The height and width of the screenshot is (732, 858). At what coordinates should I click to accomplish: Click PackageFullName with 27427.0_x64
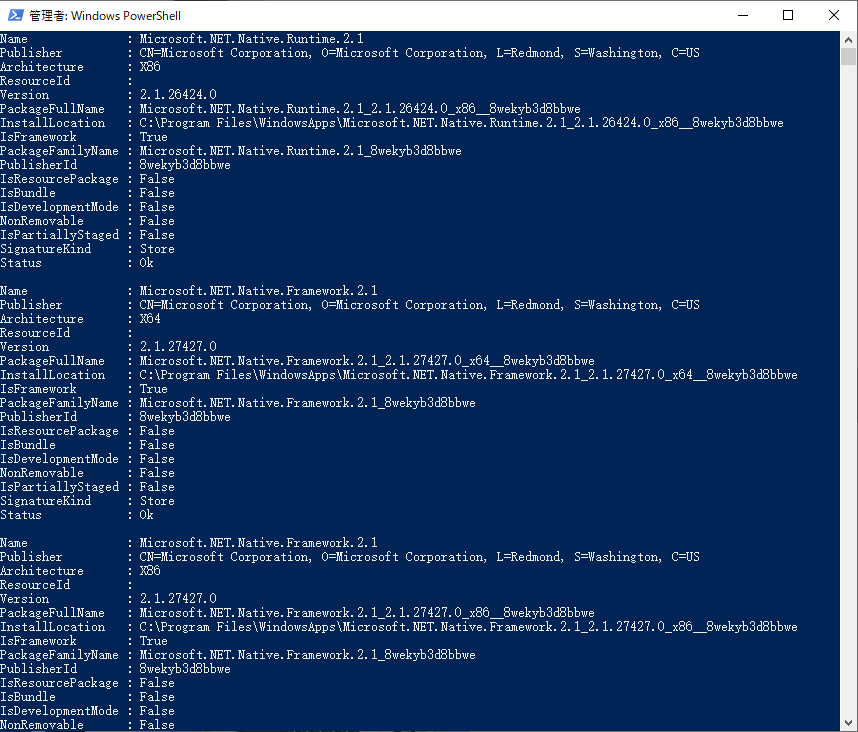367,361
